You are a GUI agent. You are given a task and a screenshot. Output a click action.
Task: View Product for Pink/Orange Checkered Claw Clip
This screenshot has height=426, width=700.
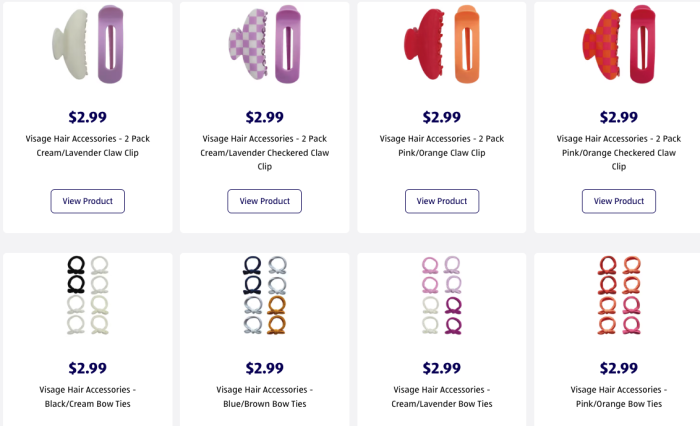coord(618,201)
